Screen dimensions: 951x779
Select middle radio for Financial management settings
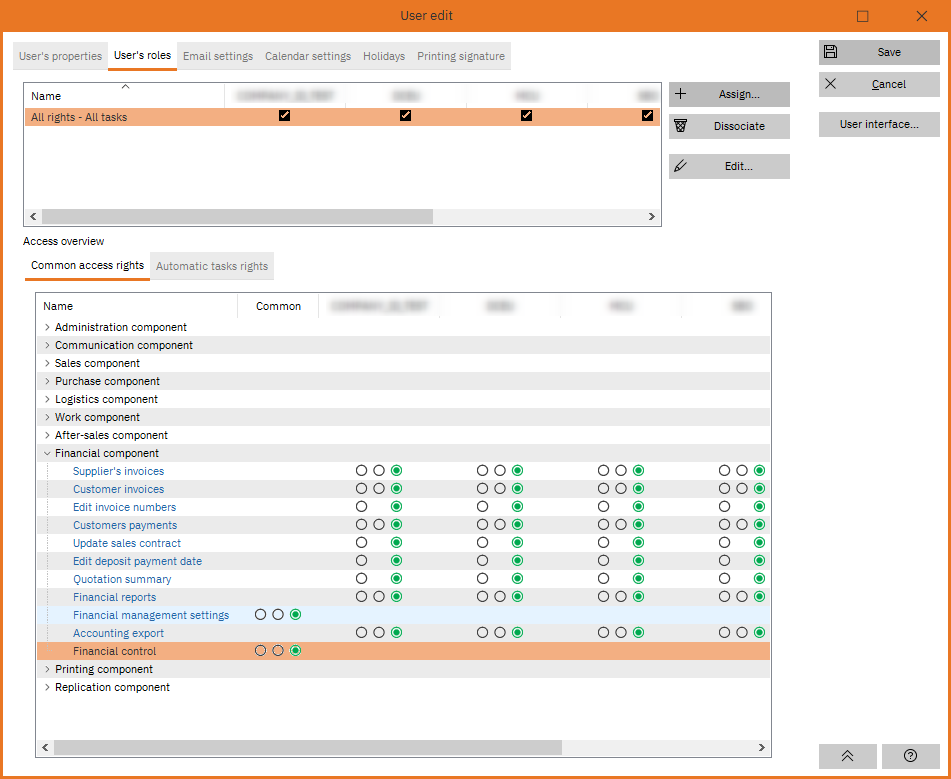click(278, 615)
